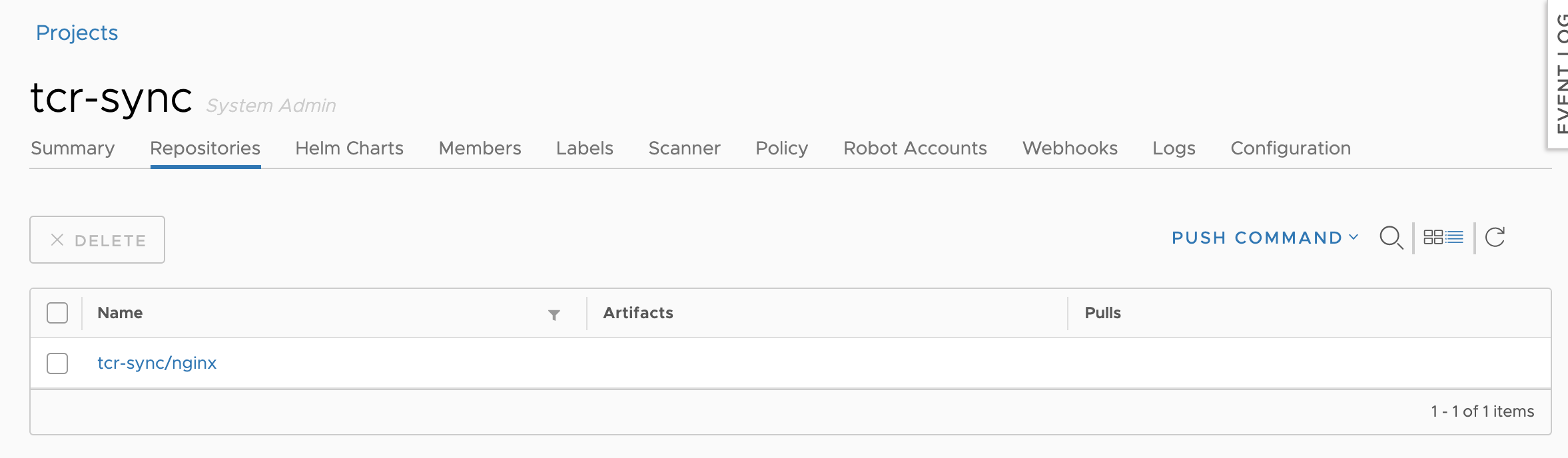The width and height of the screenshot is (1568, 458).
Task: Open the Event Log side panel
Action: [1559, 73]
